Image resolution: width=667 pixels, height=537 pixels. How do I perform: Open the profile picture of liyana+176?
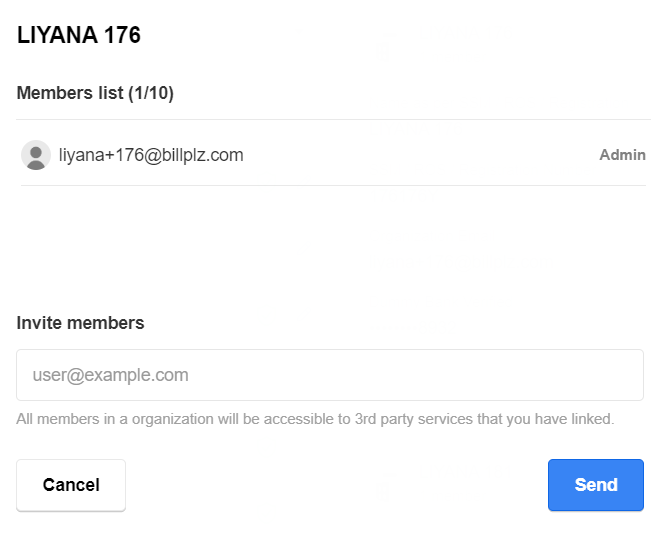[x=36, y=155]
